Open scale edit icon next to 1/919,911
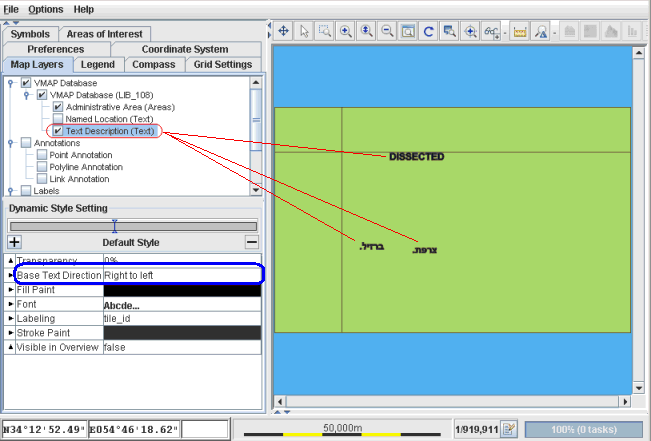651x441 pixels. click(x=509, y=429)
